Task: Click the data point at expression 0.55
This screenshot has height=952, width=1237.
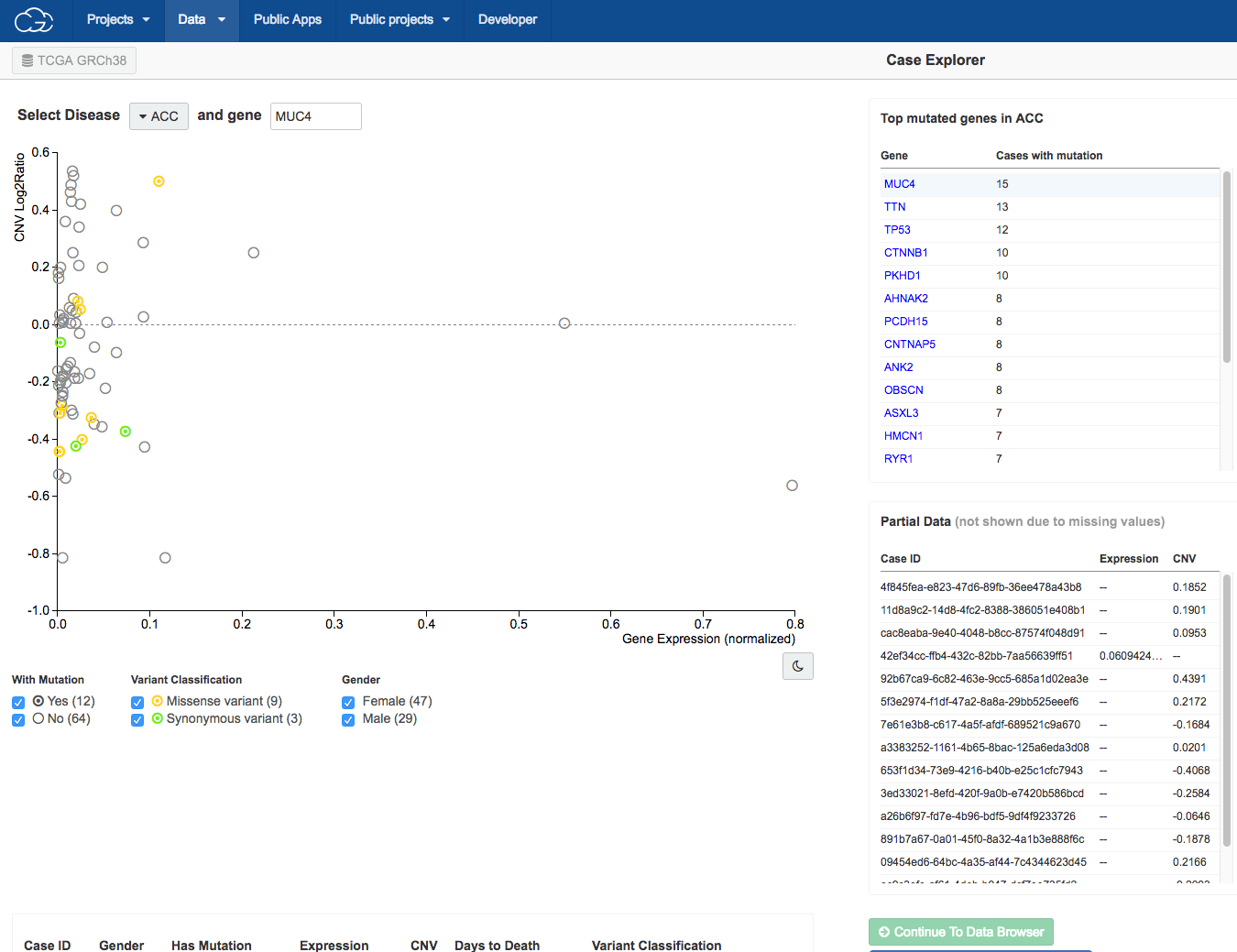Action: (x=564, y=323)
